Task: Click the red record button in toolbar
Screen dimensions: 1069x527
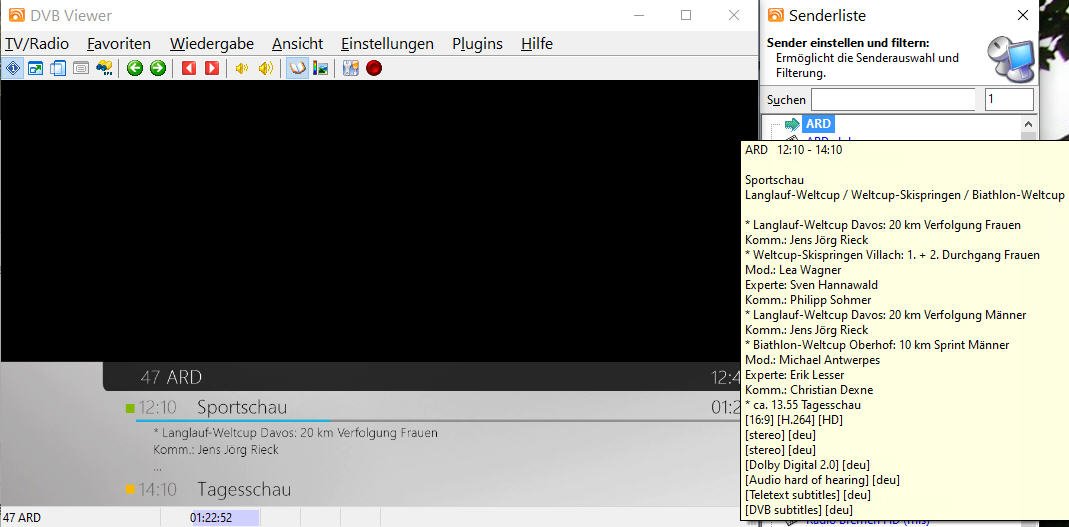Action: (374, 68)
